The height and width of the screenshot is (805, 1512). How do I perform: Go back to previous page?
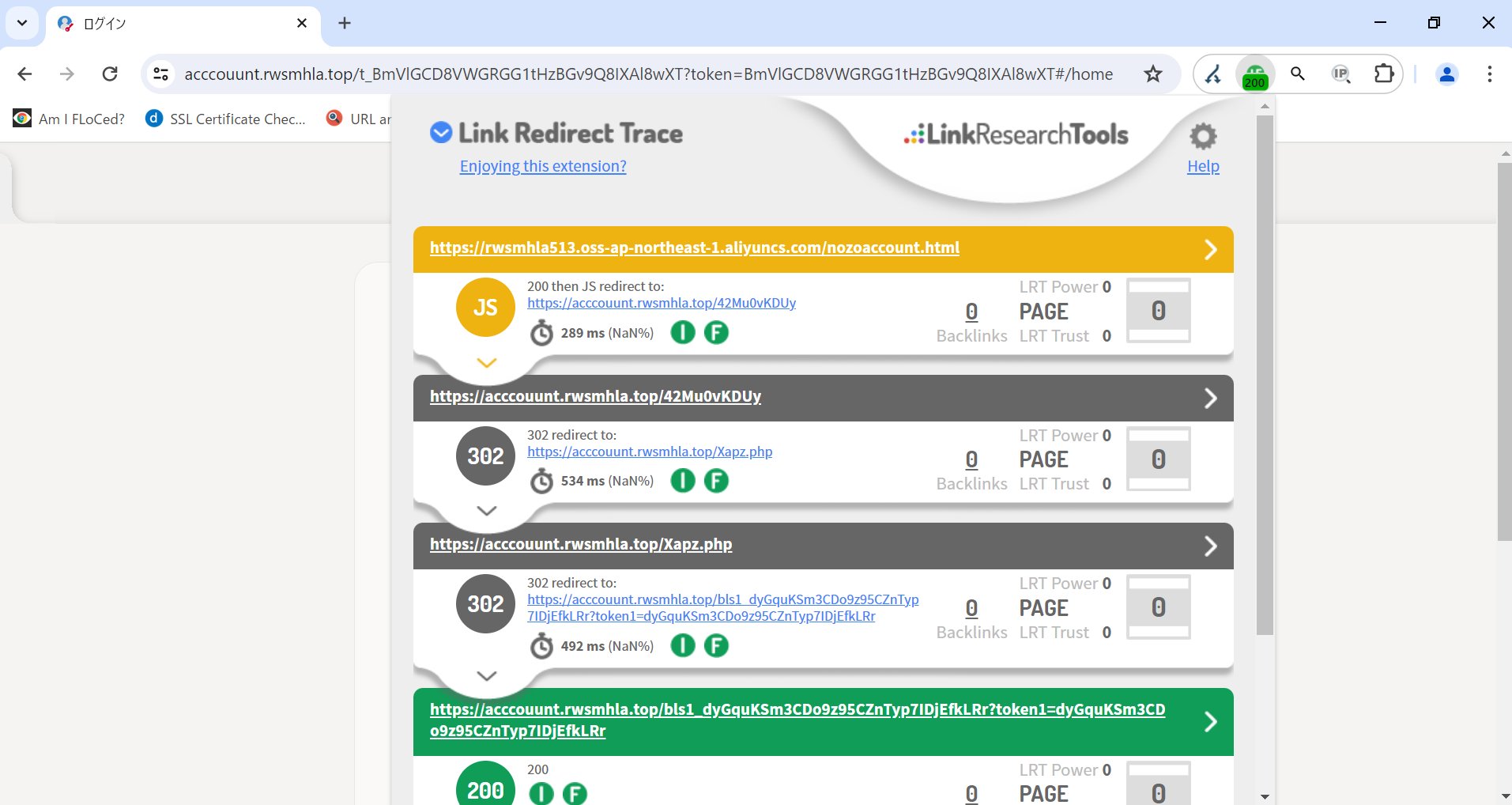(25, 74)
